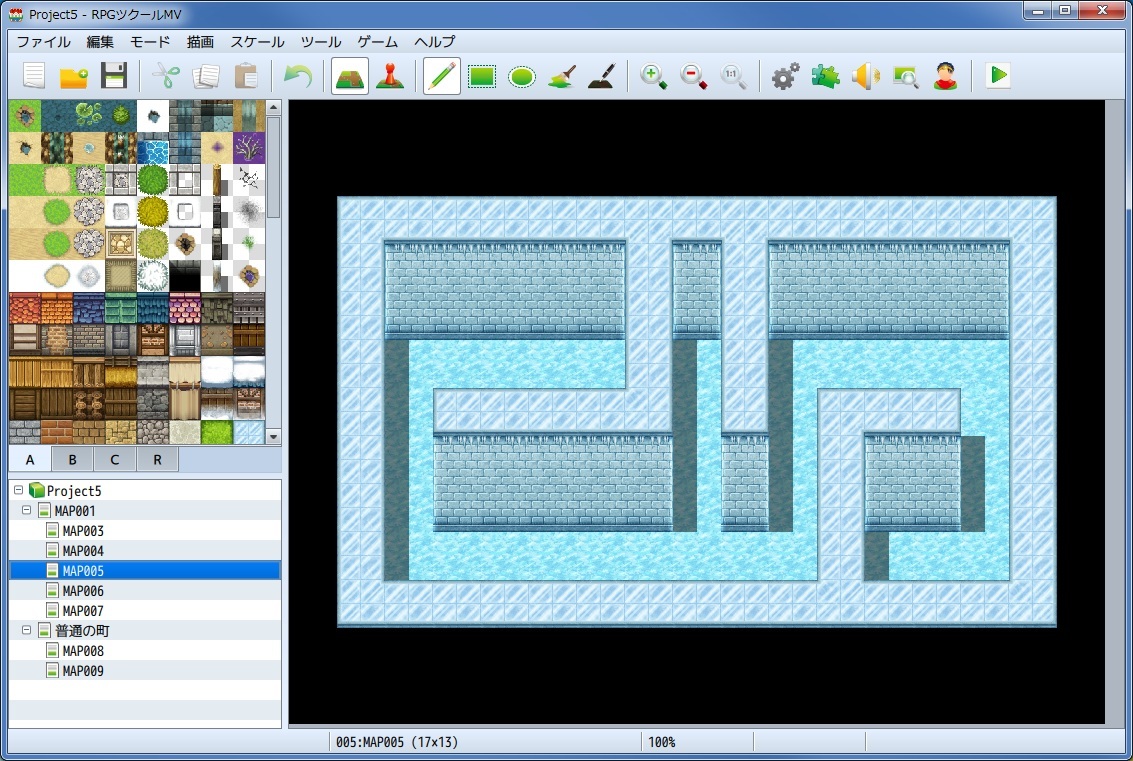Image resolution: width=1133 pixels, height=761 pixels.
Task: Click the Actual Size 1:1 icon
Action: (x=733, y=76)
